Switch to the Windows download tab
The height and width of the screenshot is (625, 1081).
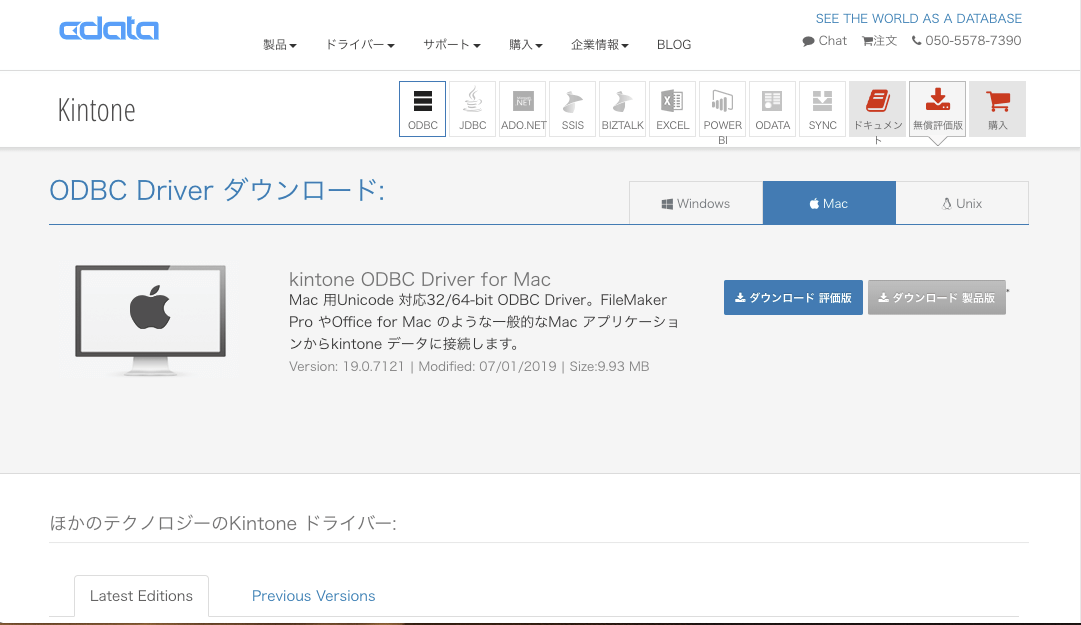tap(696, 203)
